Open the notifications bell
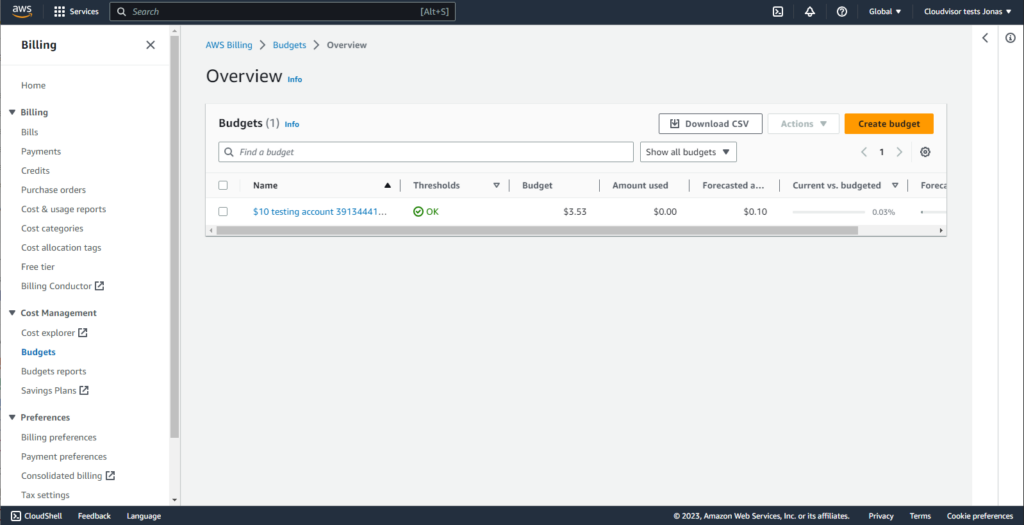 click(x=810, y=12)
